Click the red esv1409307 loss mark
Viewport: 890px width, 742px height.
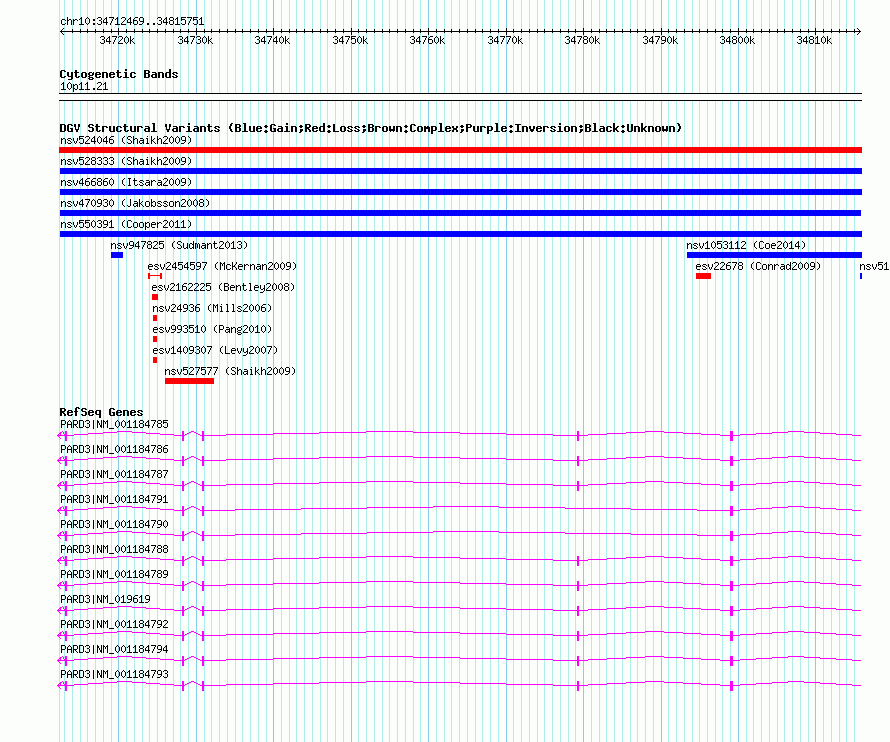coord(155,360)
